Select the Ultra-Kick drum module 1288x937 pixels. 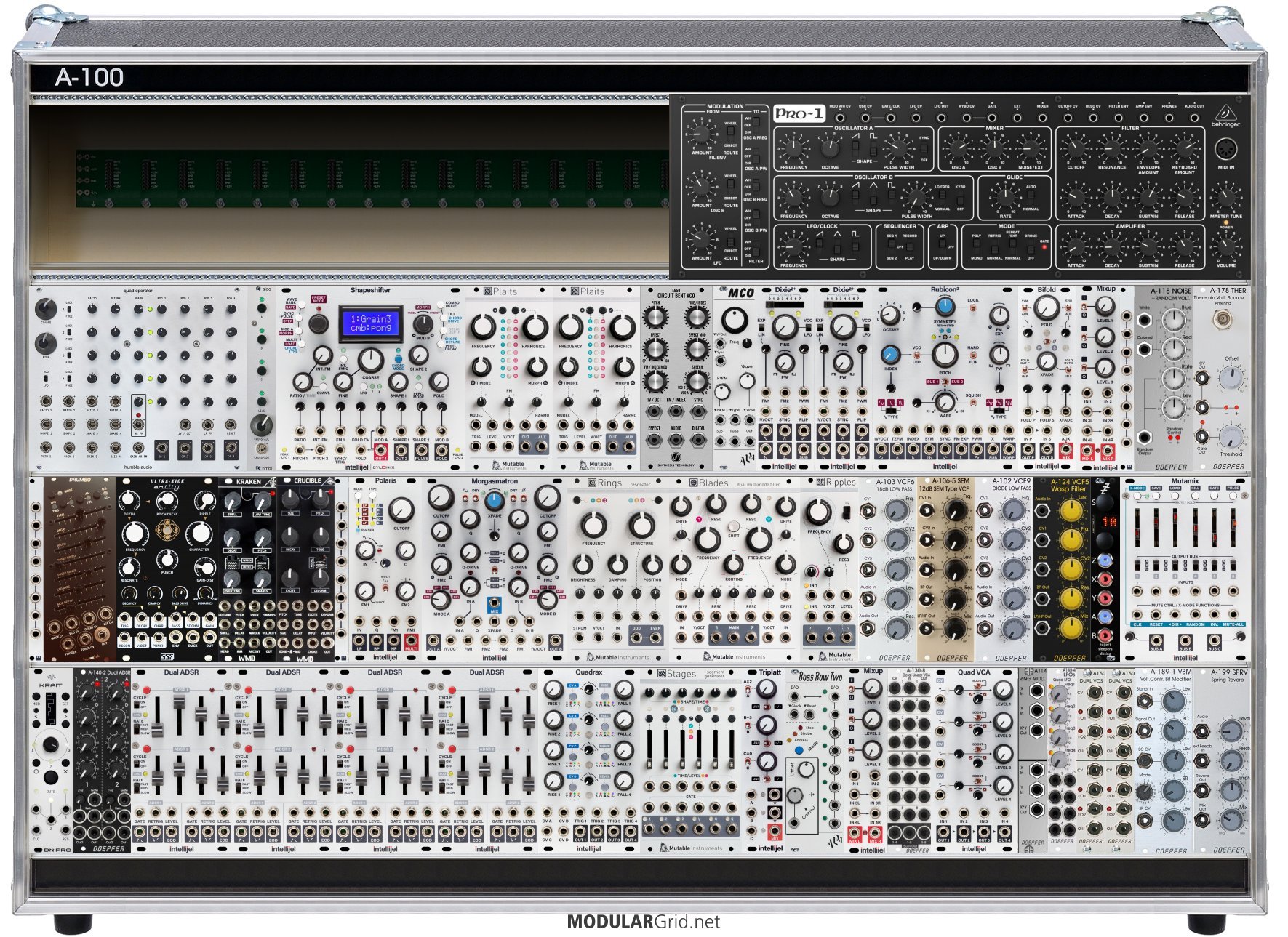coord(167,569)
